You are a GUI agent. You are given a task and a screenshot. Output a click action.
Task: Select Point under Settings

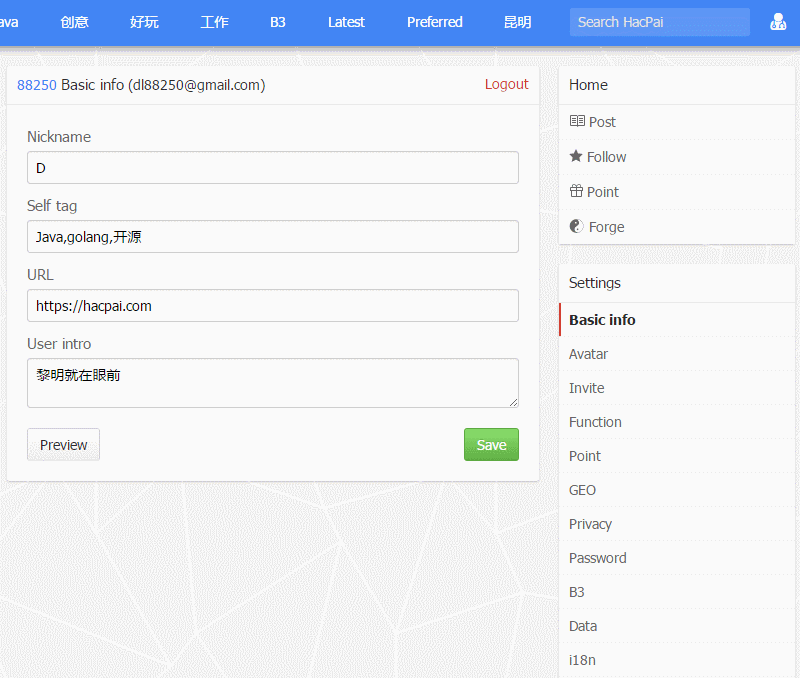tap(679, 456)
